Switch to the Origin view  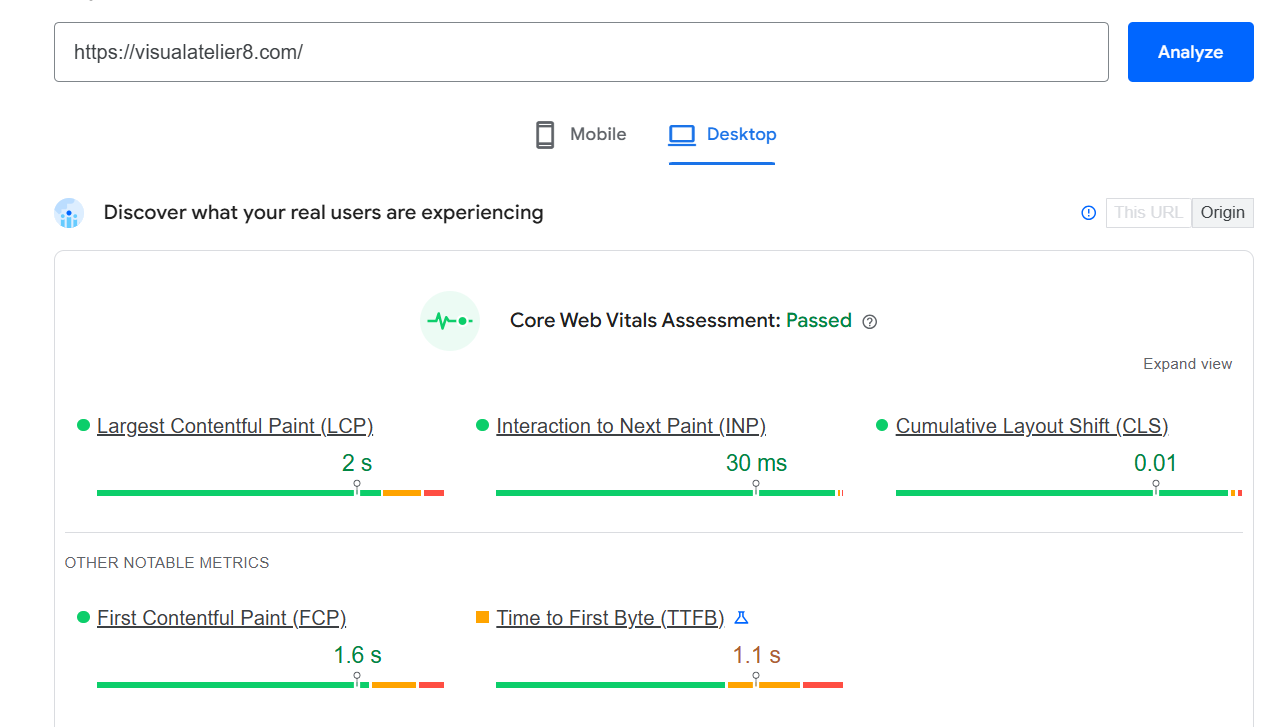click(1222, 213)
